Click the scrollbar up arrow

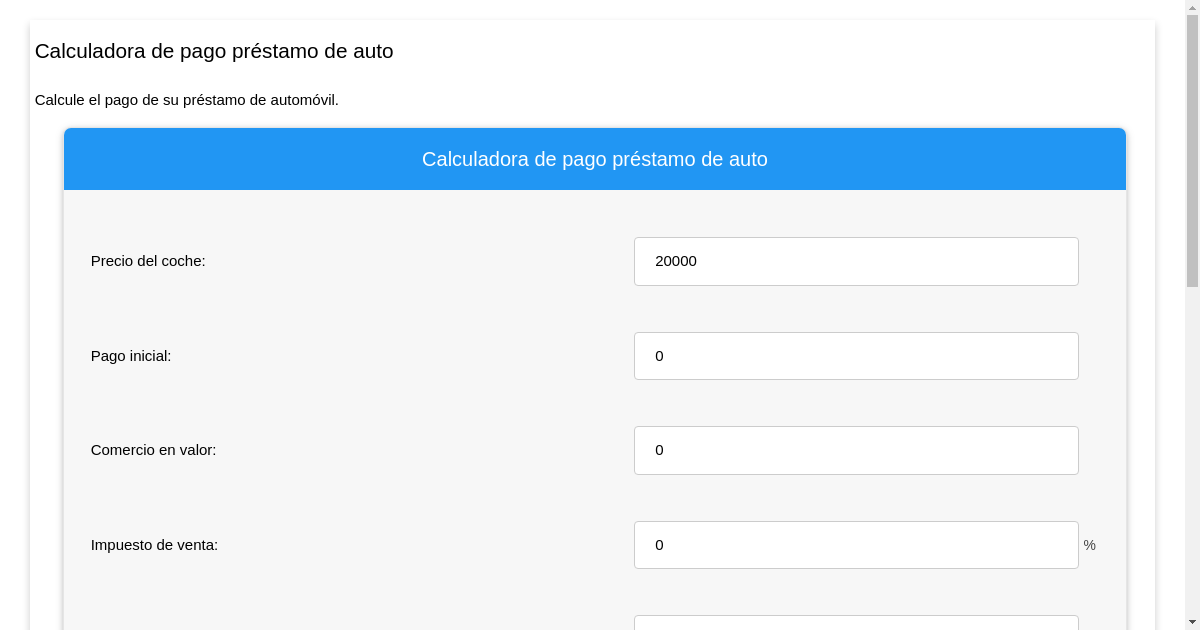click(1193, 6)
